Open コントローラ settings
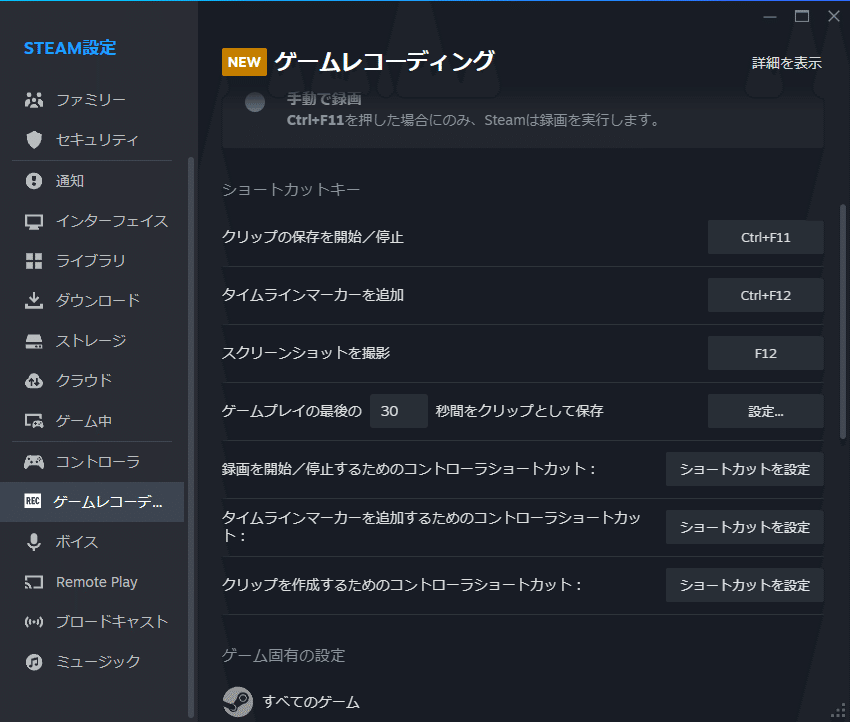 point(92,462)
